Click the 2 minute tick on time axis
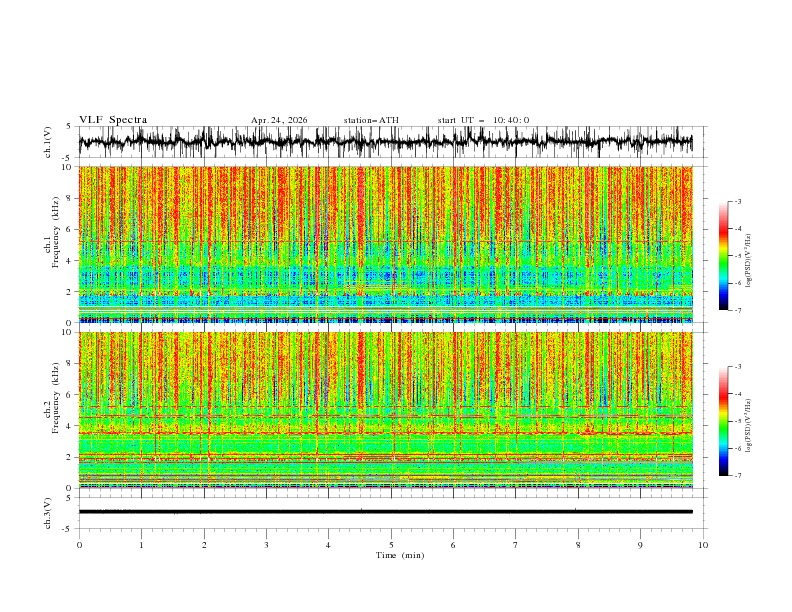The image size is (792, 612). [x=204, y=545]
